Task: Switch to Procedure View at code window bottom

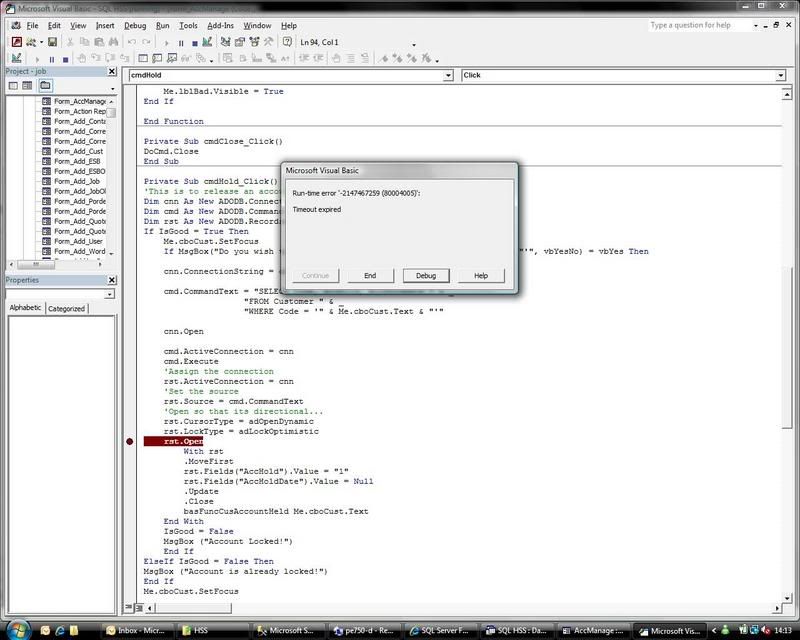Action: 129,607
